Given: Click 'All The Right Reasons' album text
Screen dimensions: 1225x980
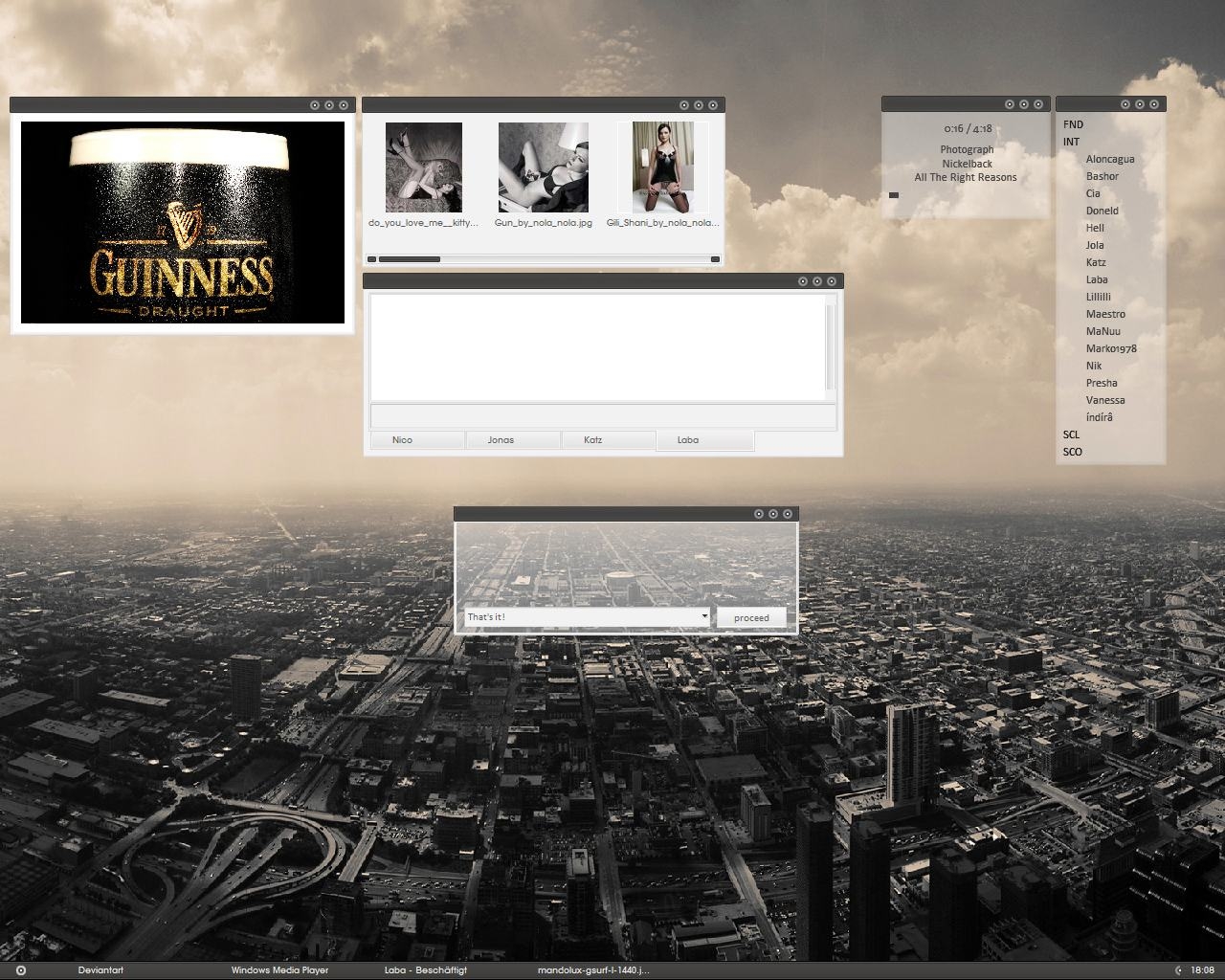Looking at the screenshot, I should [x=966, y=177].
